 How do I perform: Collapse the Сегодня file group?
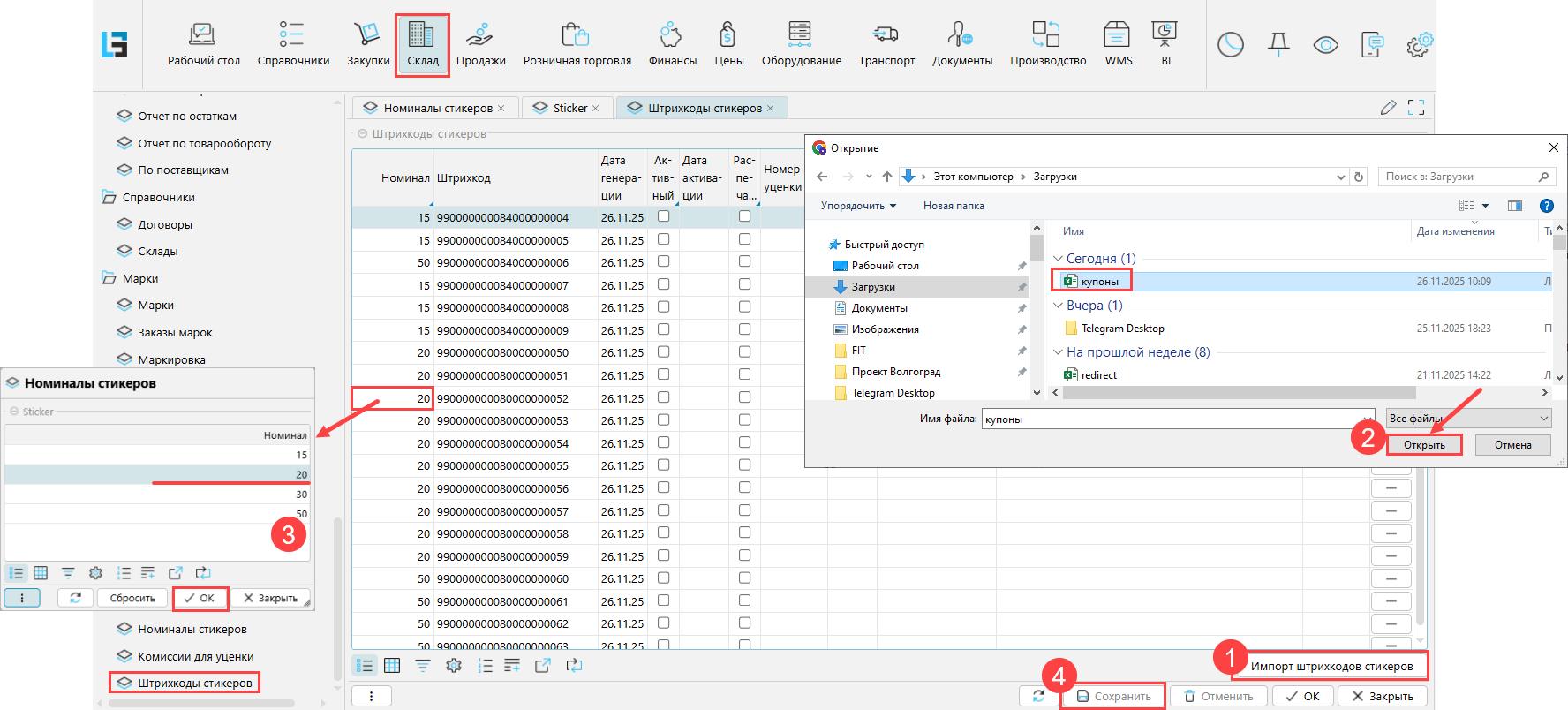pos(1058,259)
